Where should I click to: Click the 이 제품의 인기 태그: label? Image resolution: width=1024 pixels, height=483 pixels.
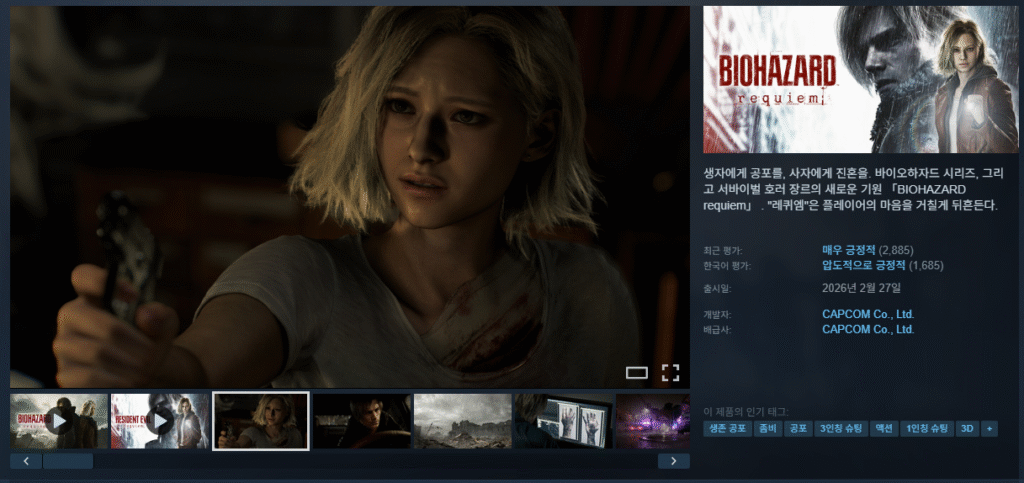pyautogui.click(x=746, y=412)
